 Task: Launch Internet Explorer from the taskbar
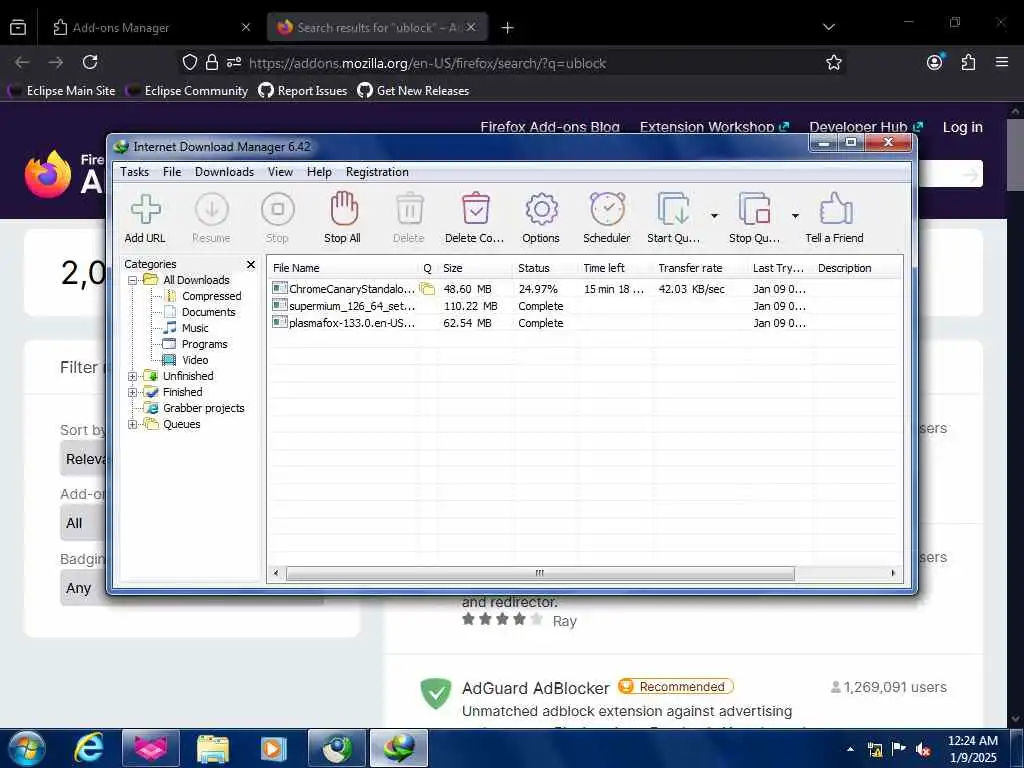88,748
